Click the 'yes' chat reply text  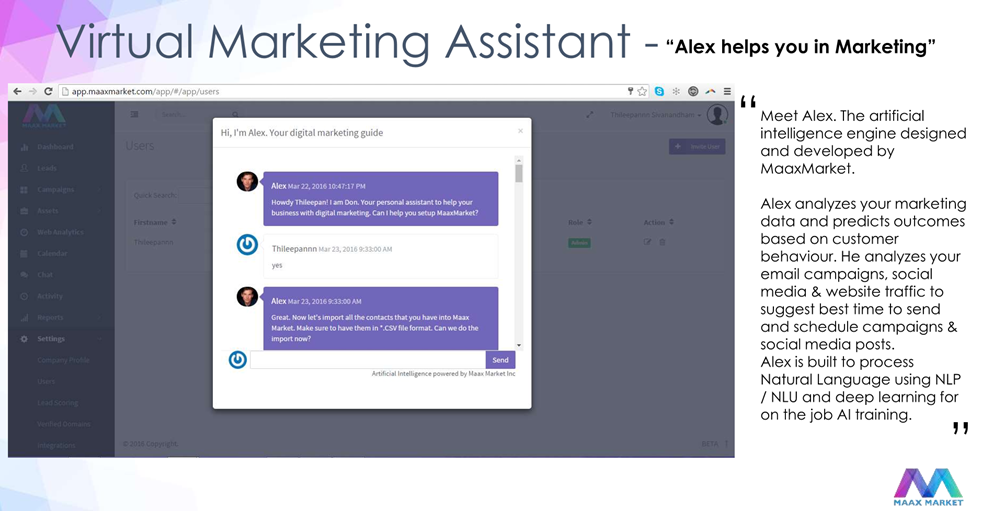(277, 266)
